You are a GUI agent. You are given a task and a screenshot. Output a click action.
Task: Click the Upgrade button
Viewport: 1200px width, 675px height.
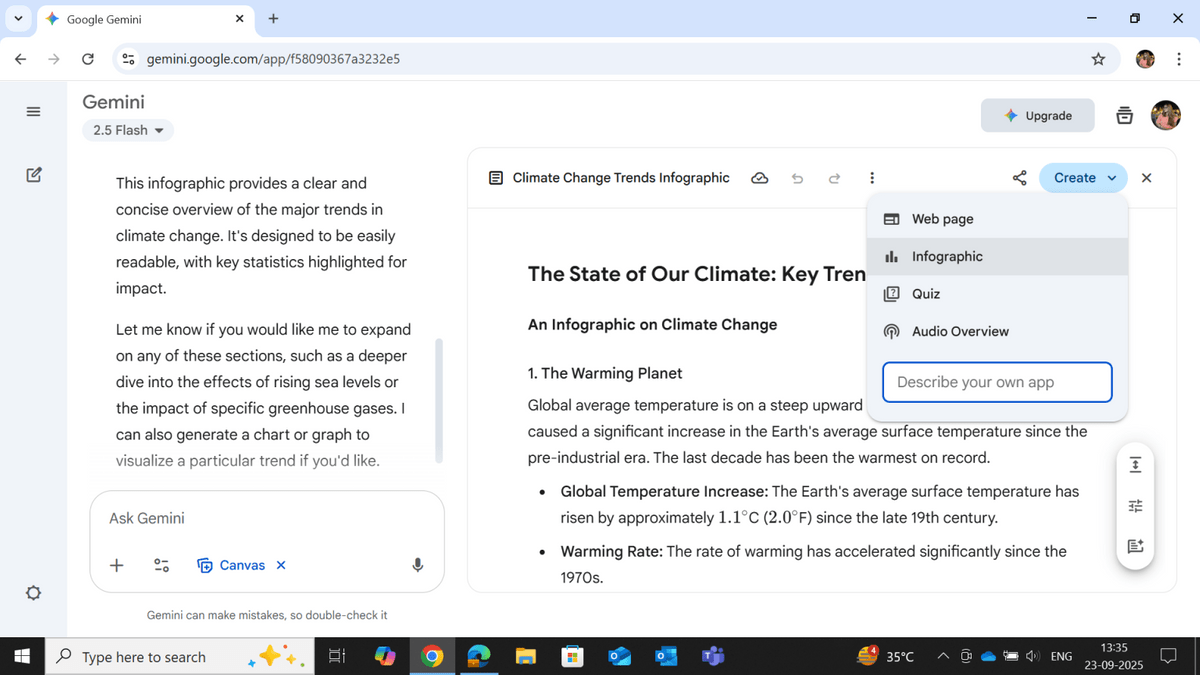click(x=1037, y=115)
